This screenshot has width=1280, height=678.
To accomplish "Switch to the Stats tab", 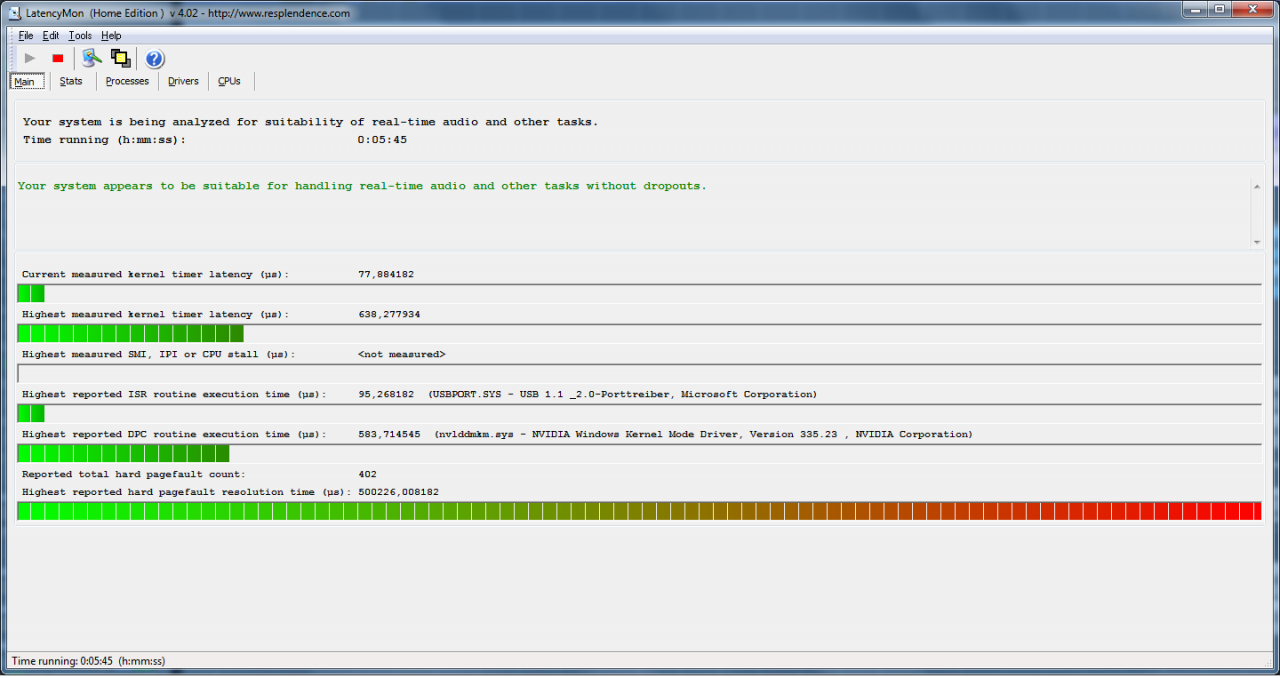I will coord(71,81).
